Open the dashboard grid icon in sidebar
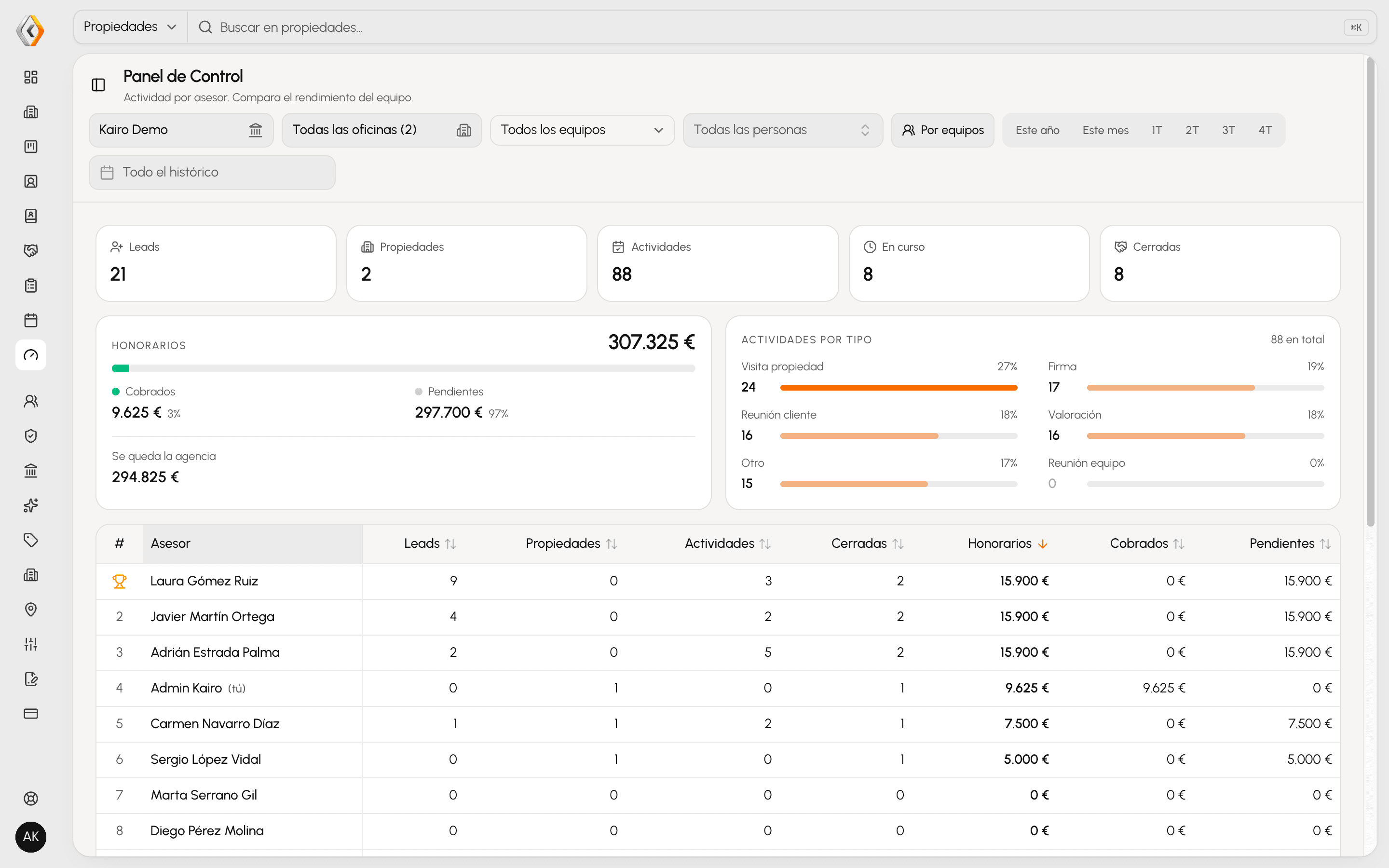The height and width of the screenshot is (868, 1389). click(x=31, y=77)
